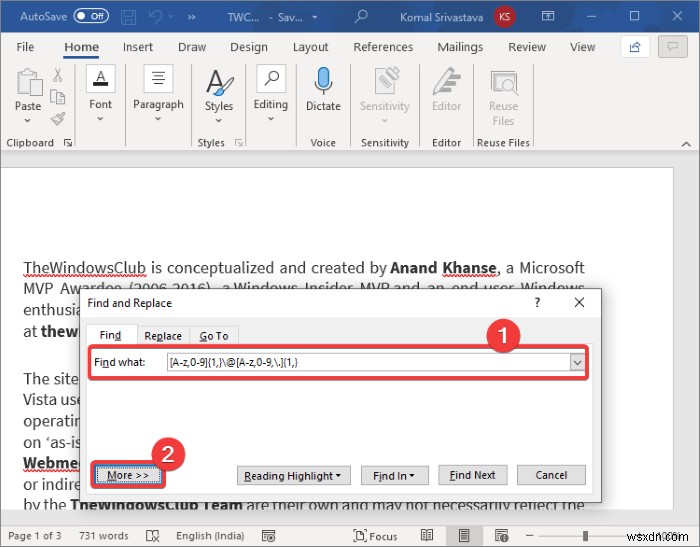Open Clipboard pane dialog launcher

coord(68,142)
